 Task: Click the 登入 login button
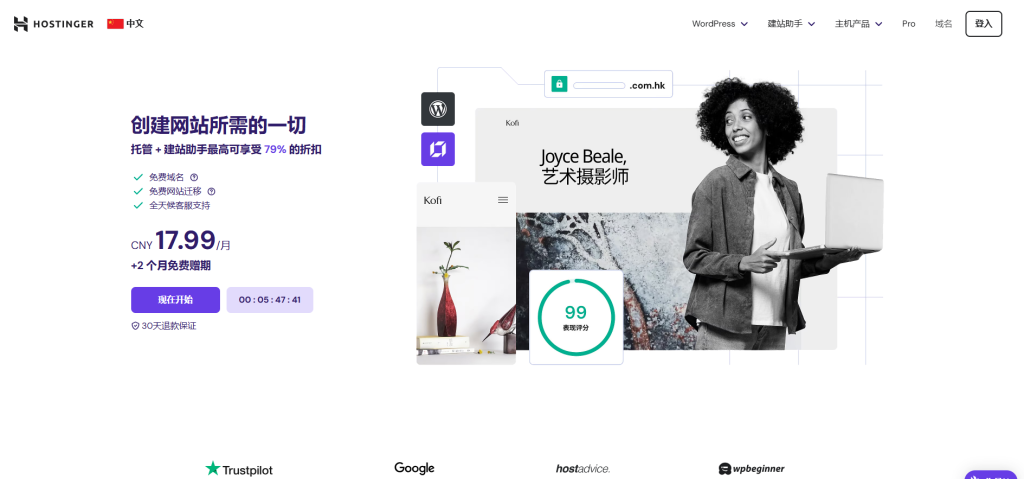click(983, 24)
